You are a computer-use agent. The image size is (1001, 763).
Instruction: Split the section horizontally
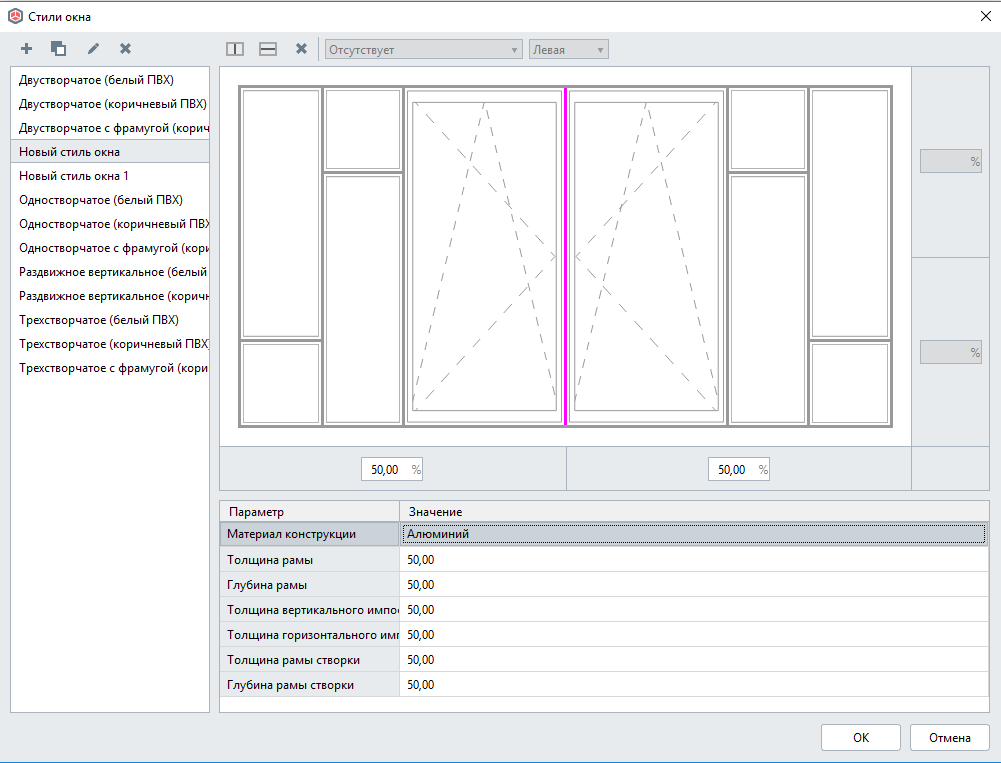point(268,49)
